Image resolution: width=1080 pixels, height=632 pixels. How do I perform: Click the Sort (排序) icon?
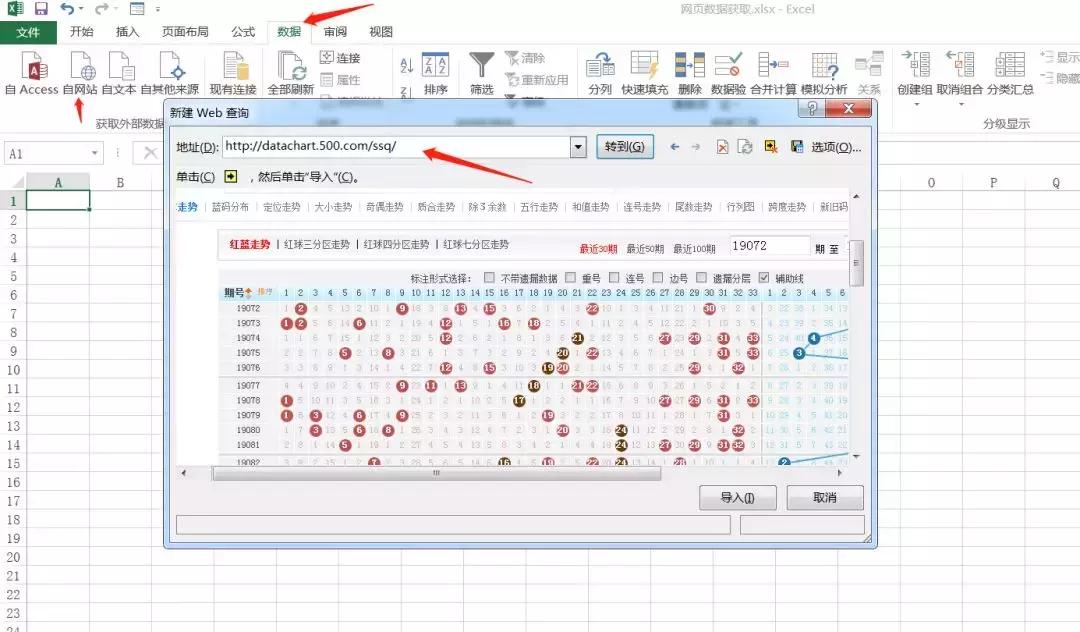pos(435,65)
